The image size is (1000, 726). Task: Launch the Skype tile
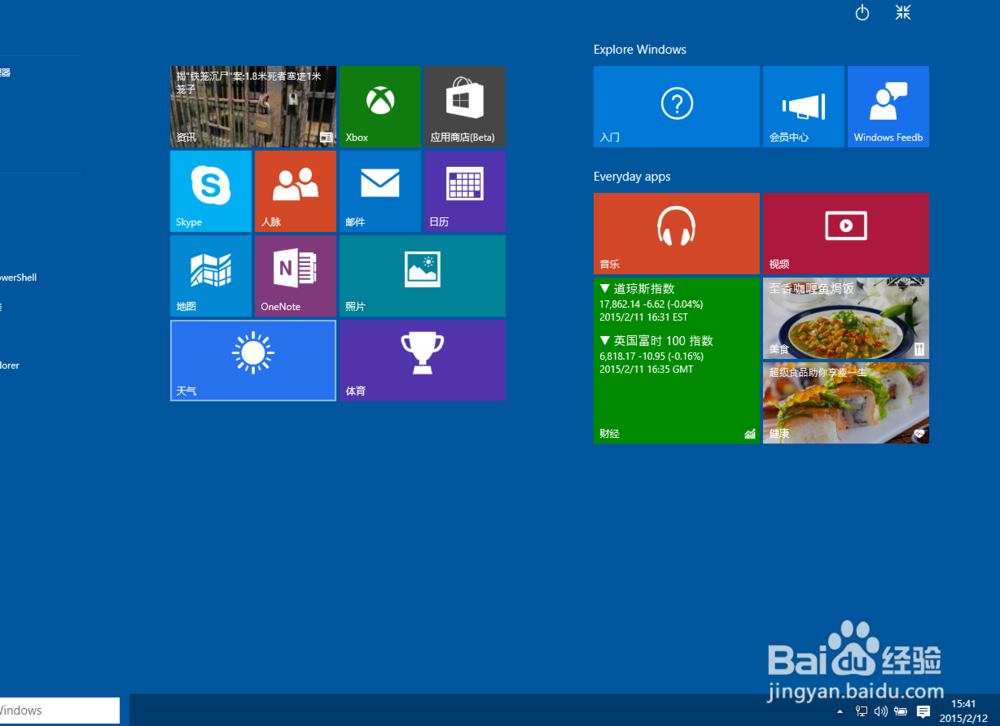(211, 191)
